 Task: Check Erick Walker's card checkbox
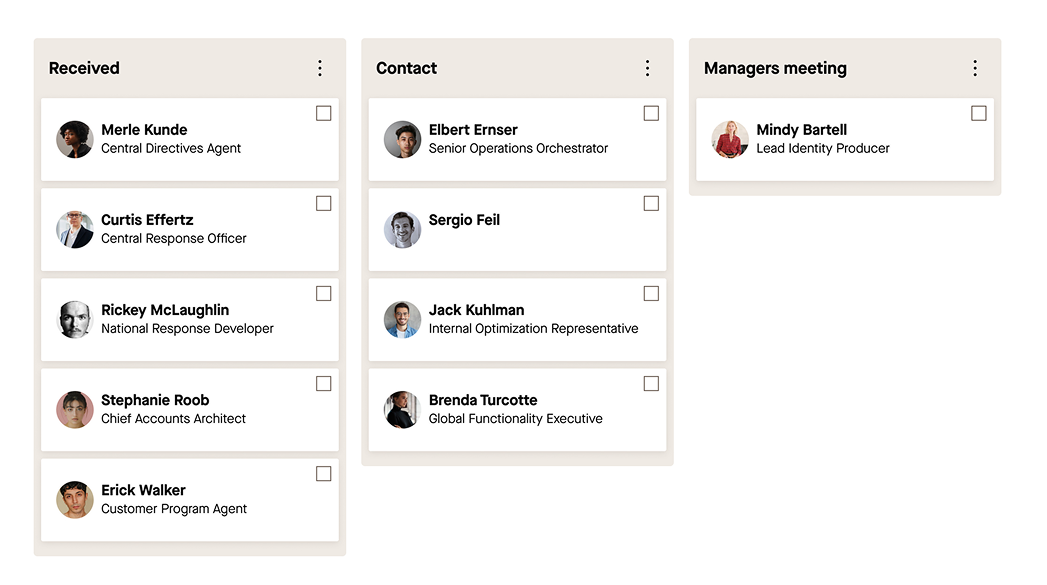(323, 474)
